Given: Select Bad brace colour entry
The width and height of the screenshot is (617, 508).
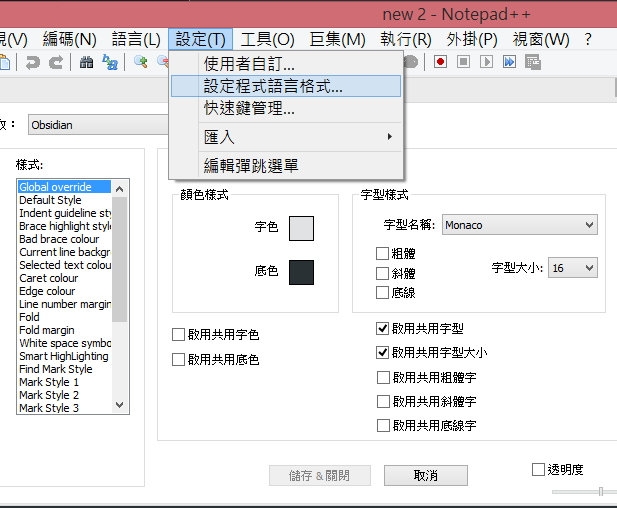Looking at the screenshot, I should click(64, 239).
